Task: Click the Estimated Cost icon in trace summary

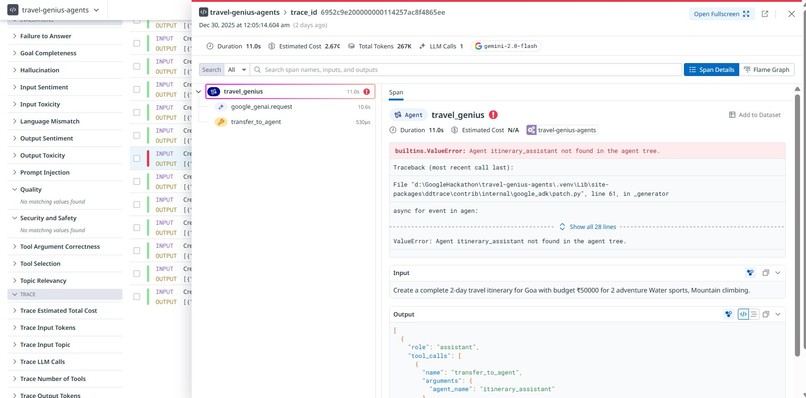Action: pyautogui.click(x=271, y=46)
